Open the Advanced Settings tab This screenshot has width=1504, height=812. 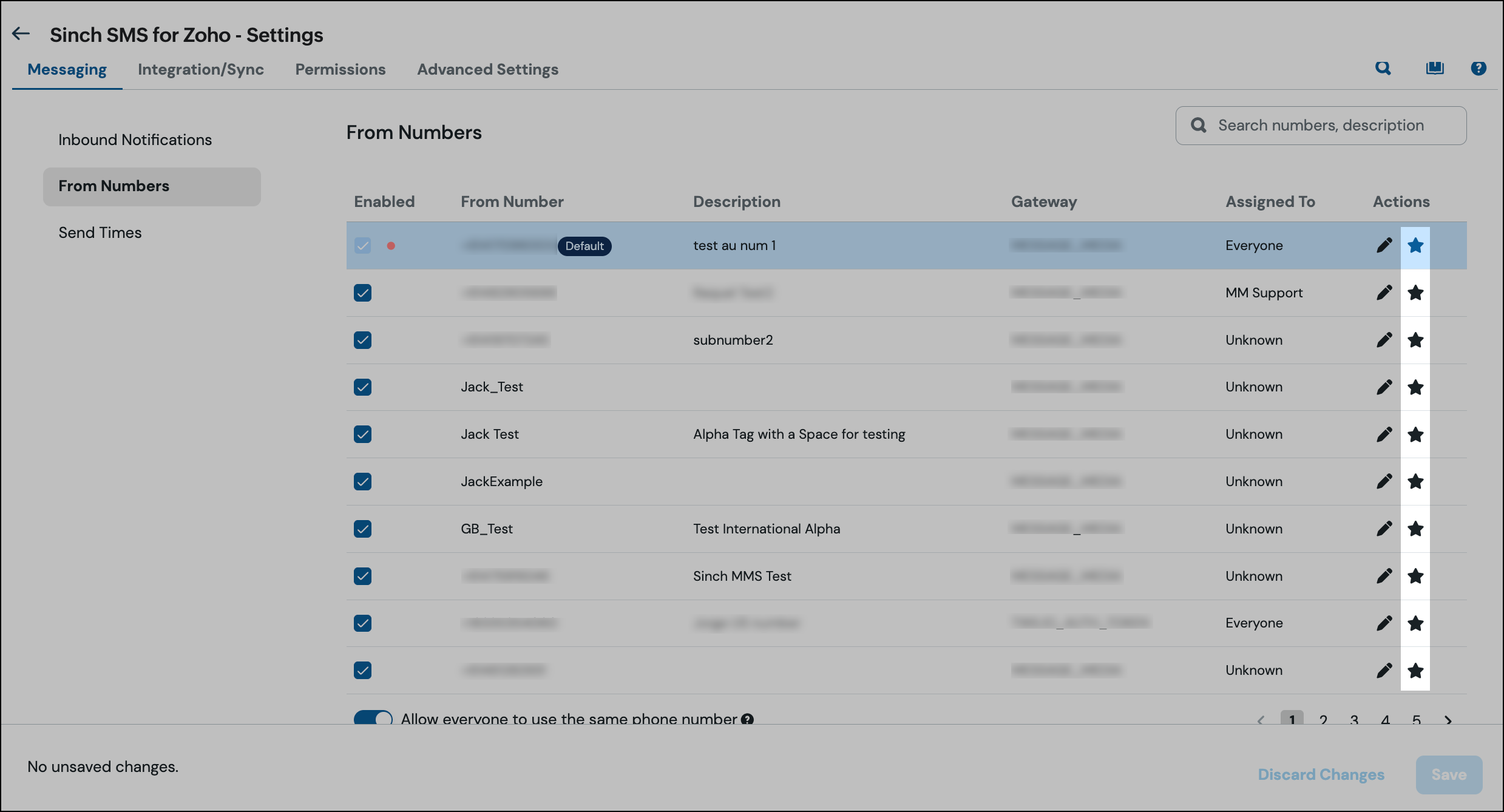pyautogui.click(x=487, y=69)
